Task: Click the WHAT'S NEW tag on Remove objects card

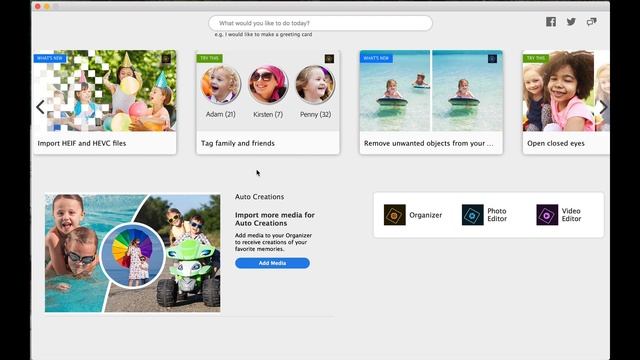Action: [376, 58]
